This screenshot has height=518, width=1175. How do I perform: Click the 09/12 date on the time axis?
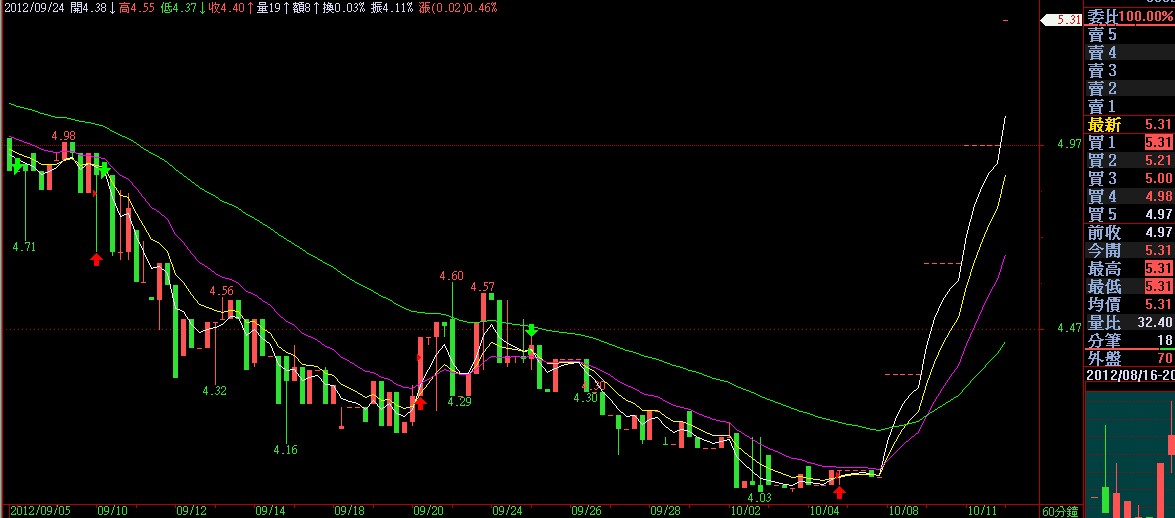191,511
